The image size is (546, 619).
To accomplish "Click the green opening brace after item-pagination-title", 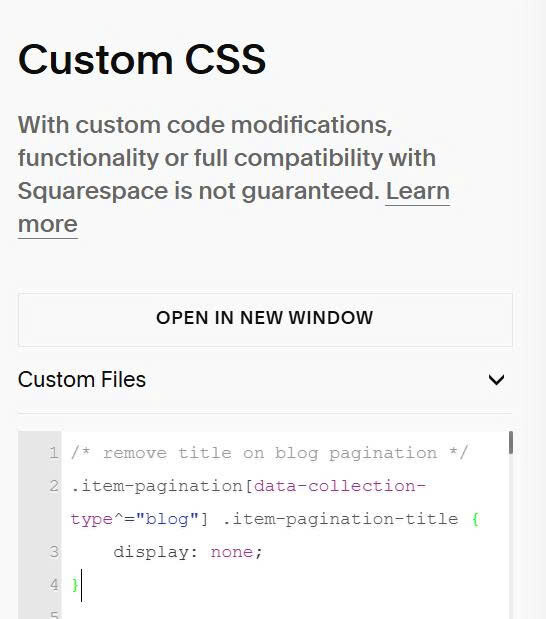I will tap(475, 519).
